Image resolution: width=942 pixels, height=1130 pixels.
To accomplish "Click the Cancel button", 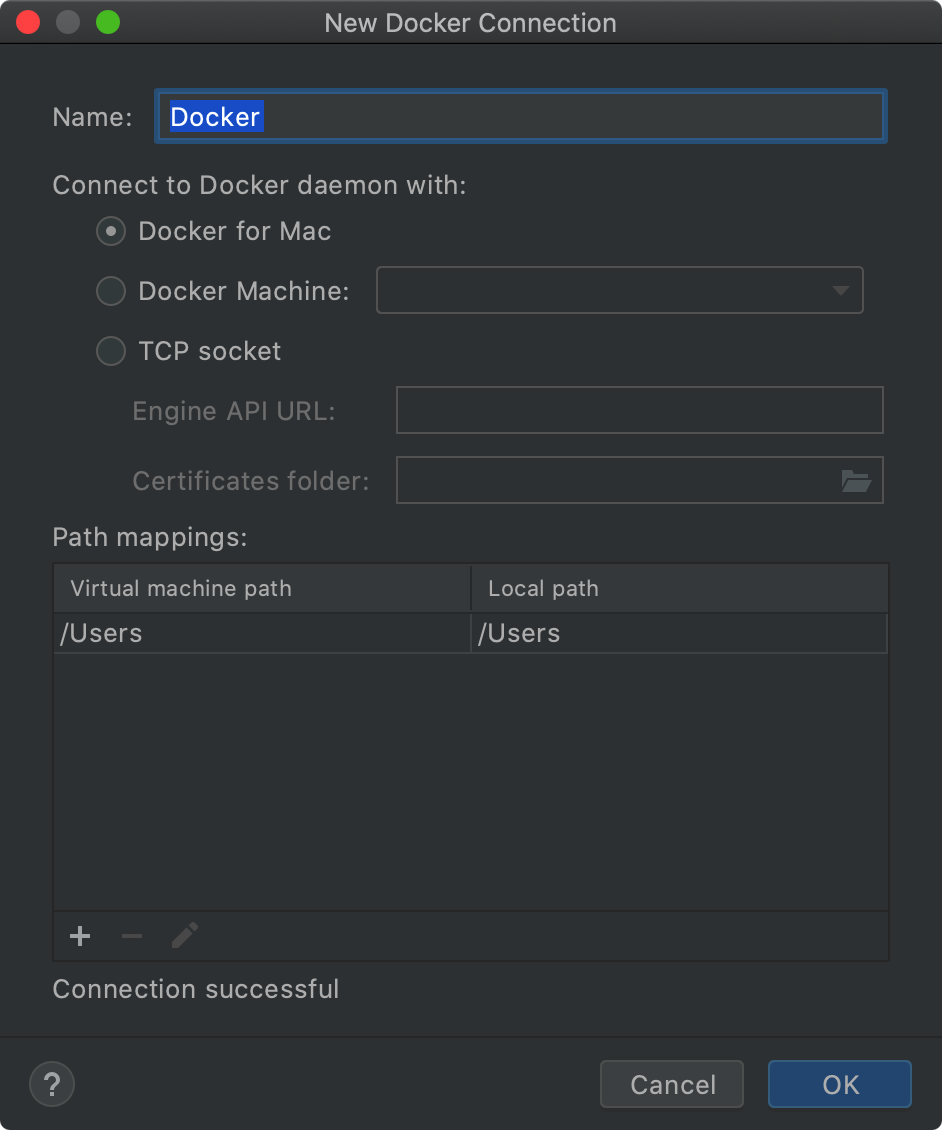I will pyautogui.click(x=672, y=1084).
